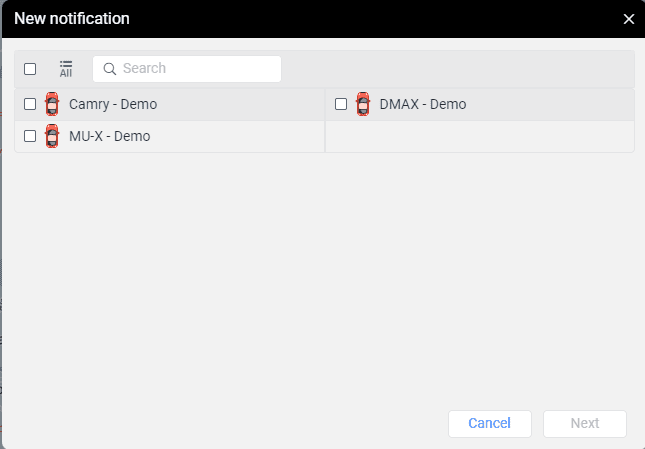
Task: Click the Camry car icon
Action: 52,104
